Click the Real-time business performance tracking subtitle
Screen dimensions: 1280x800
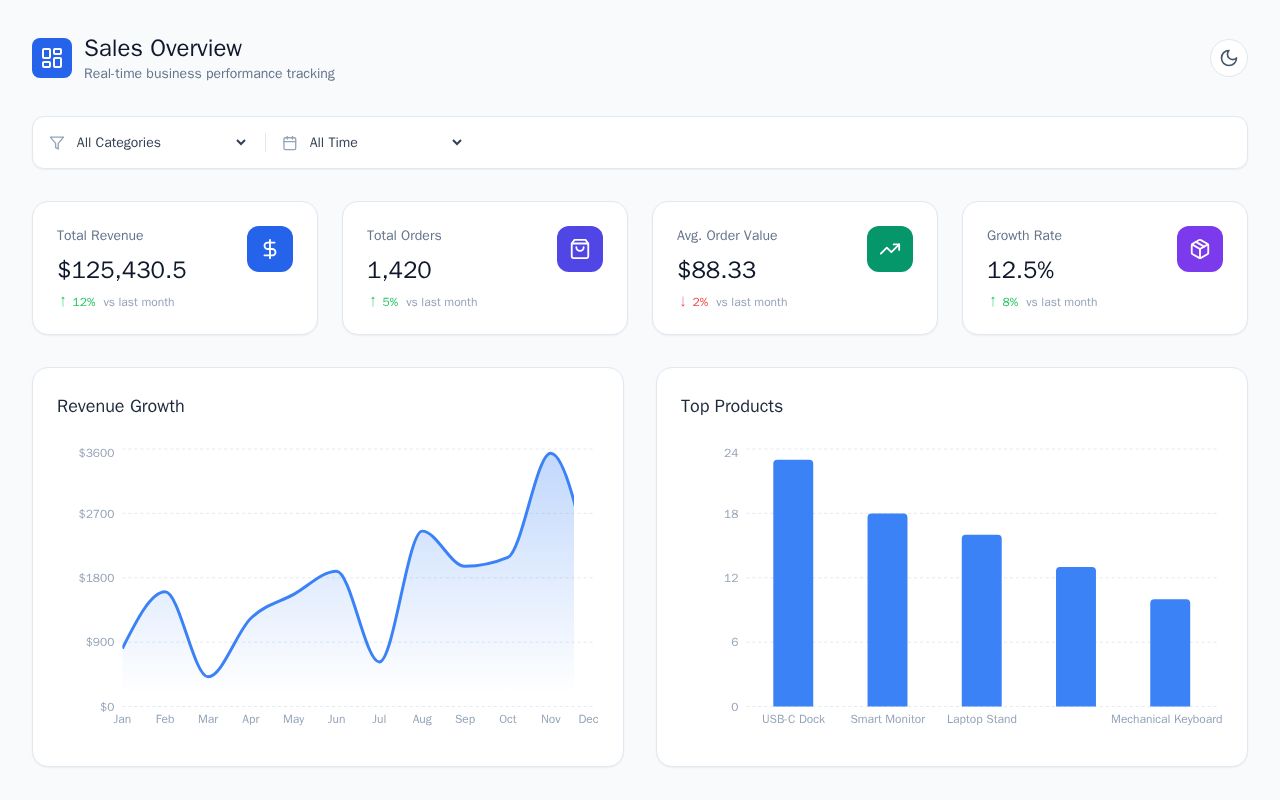[209, 74]
